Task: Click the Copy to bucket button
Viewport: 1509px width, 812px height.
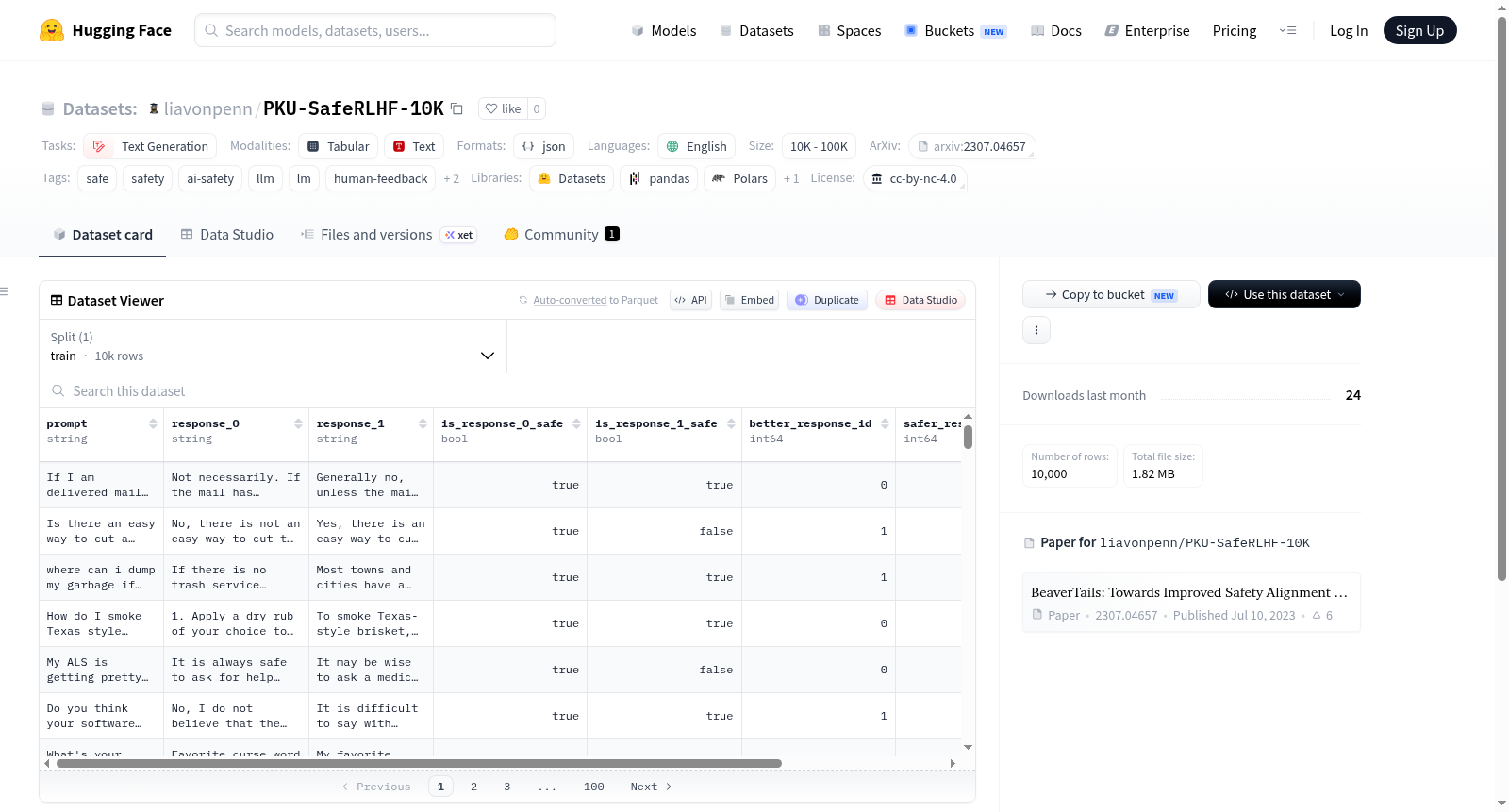Action: (1111, 294)
